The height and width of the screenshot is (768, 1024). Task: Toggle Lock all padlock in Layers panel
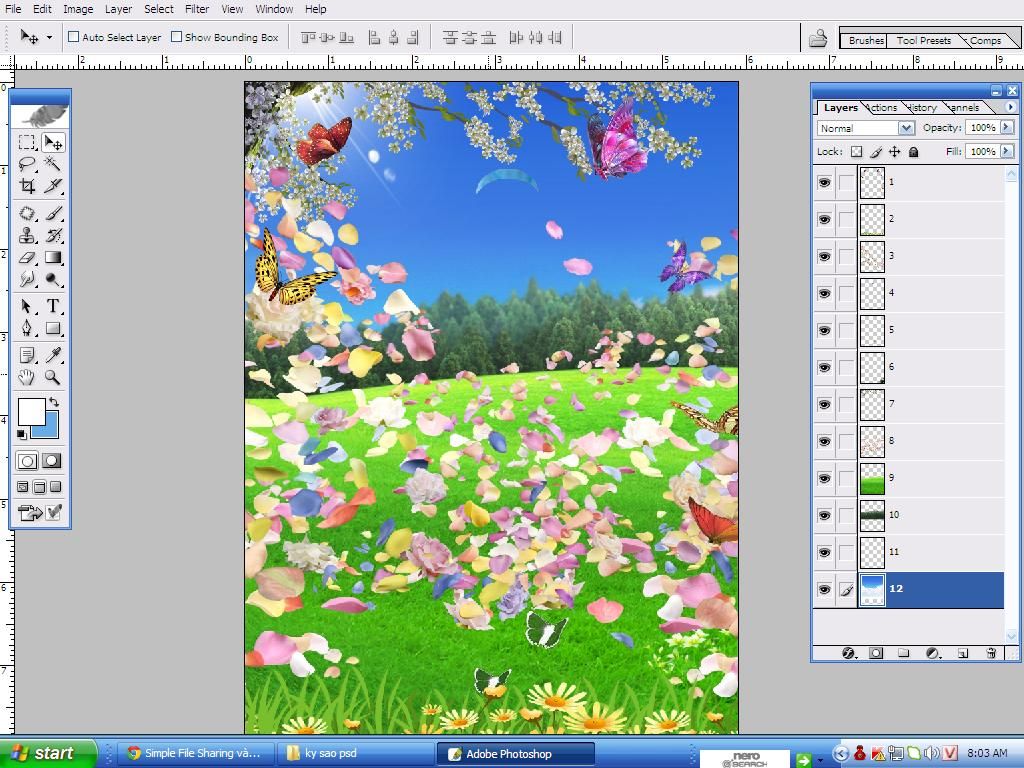coord(914,152)
